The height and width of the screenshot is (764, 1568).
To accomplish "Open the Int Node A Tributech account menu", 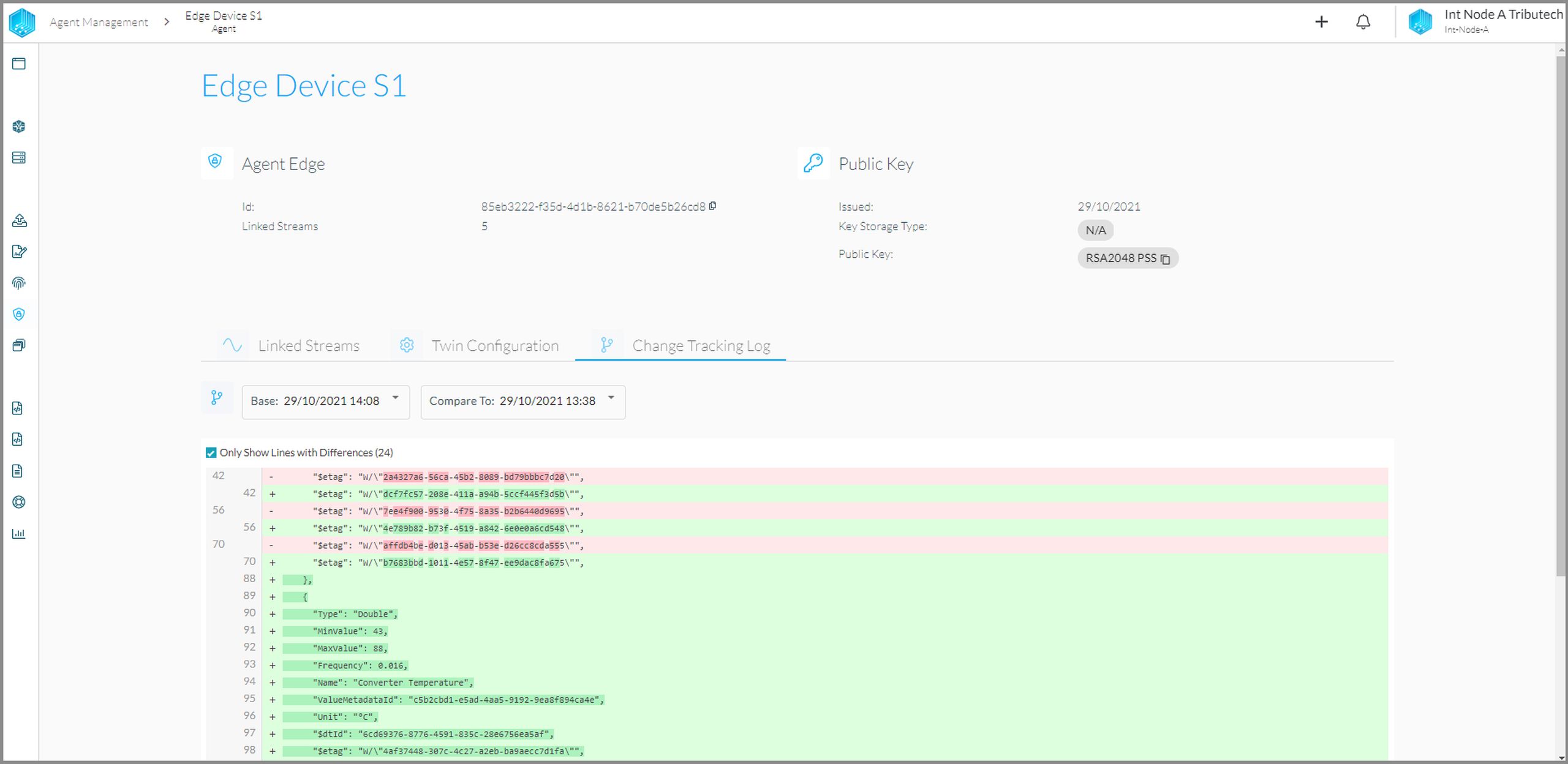I will [x=1485, y=22].
